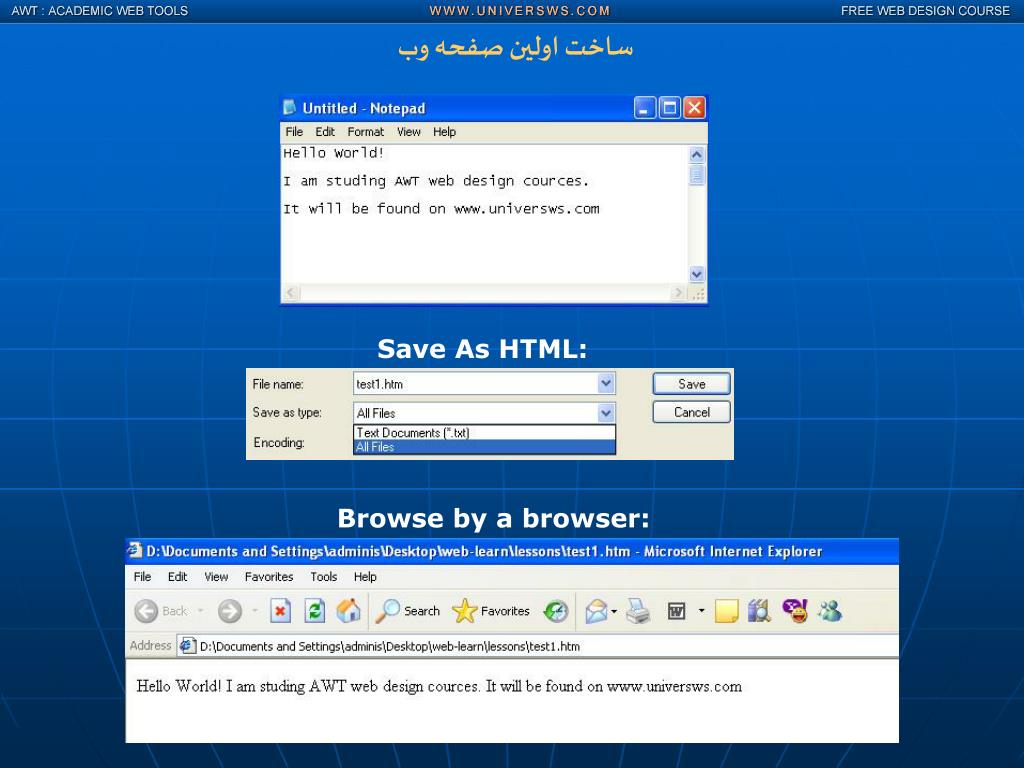The height and width of the screenshot is (768, 1024).
Task: Click the 'Save As HTML:' heading
Action: pos(482,349)
